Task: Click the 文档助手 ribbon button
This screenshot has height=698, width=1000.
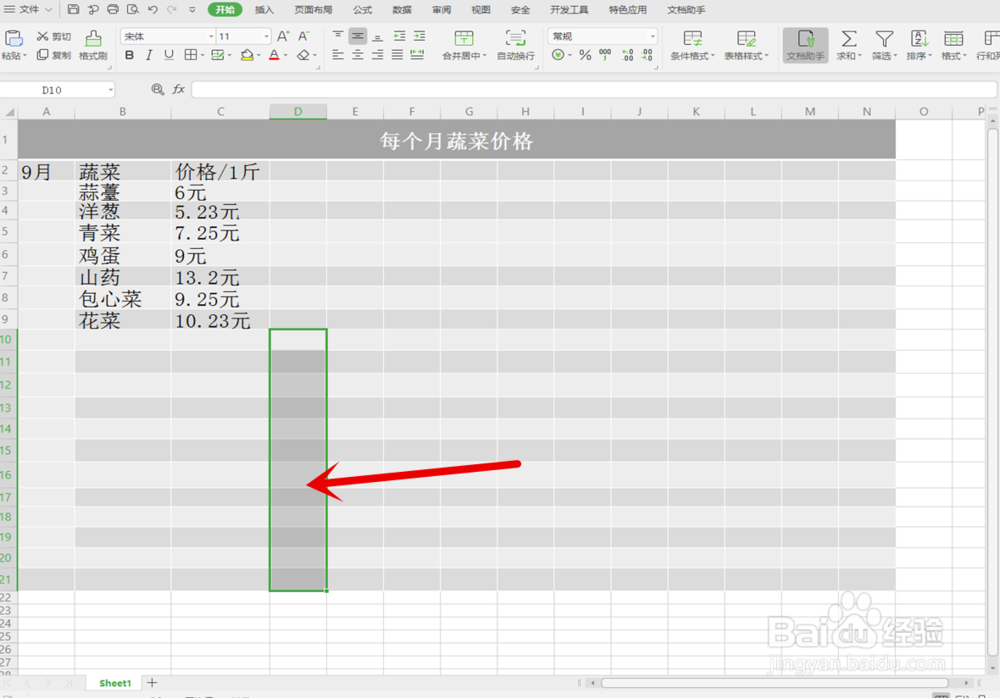Action: pos(805,45)
